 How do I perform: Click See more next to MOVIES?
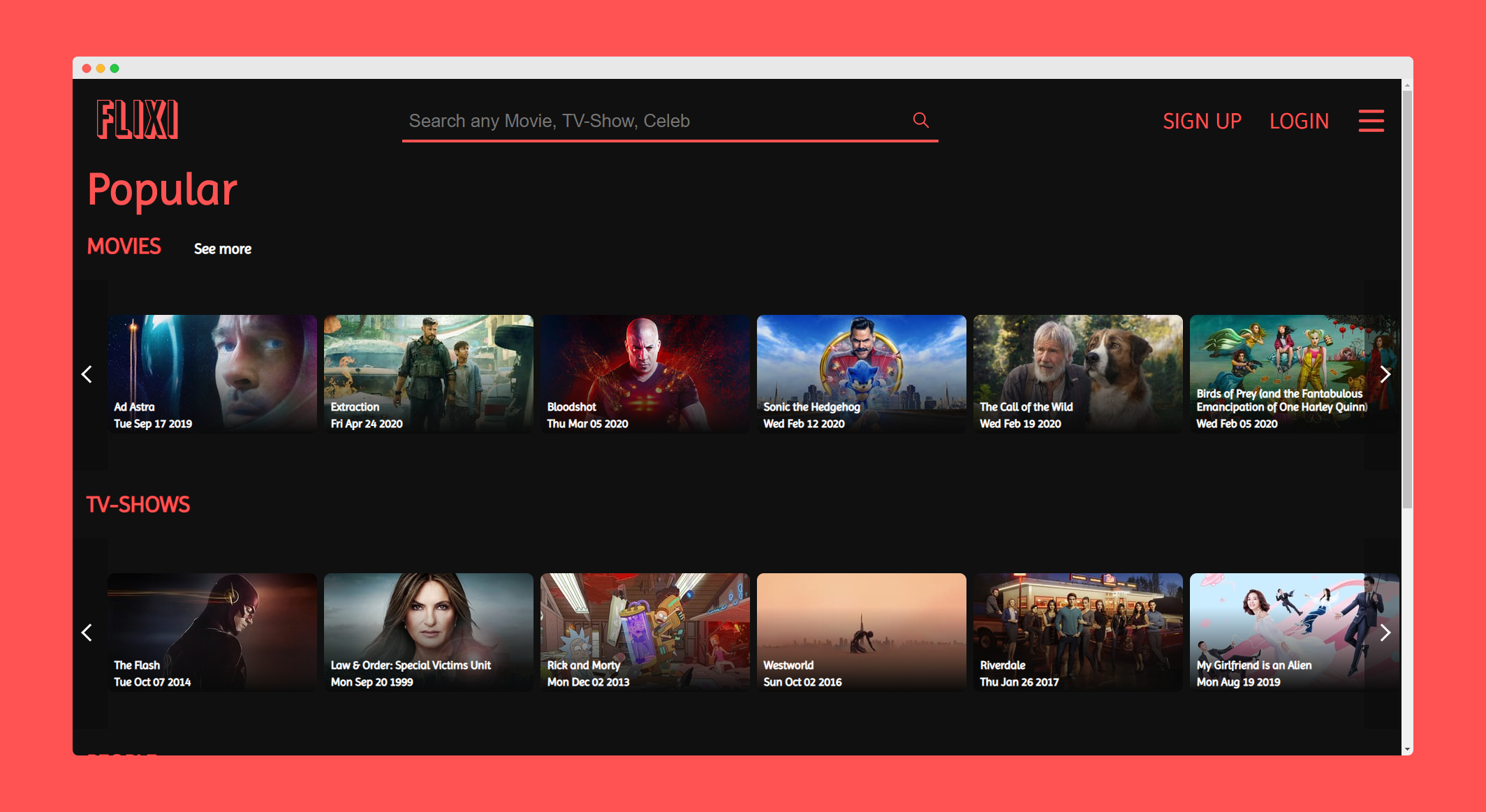pos(223,249)
